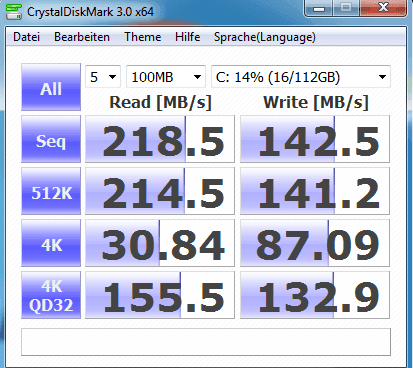This screenshot has width=413, height=368.
Task: Expand the test runs count dropdown showing 5
Action: point(103,77)
